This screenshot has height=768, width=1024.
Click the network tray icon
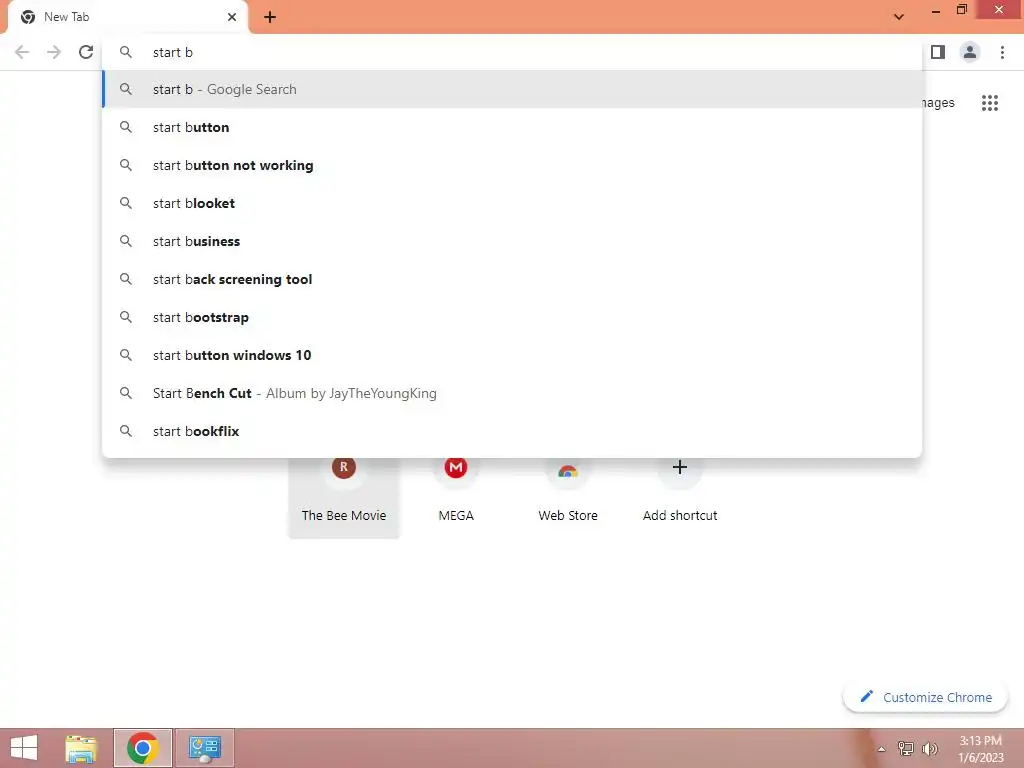tap(906, 749)
